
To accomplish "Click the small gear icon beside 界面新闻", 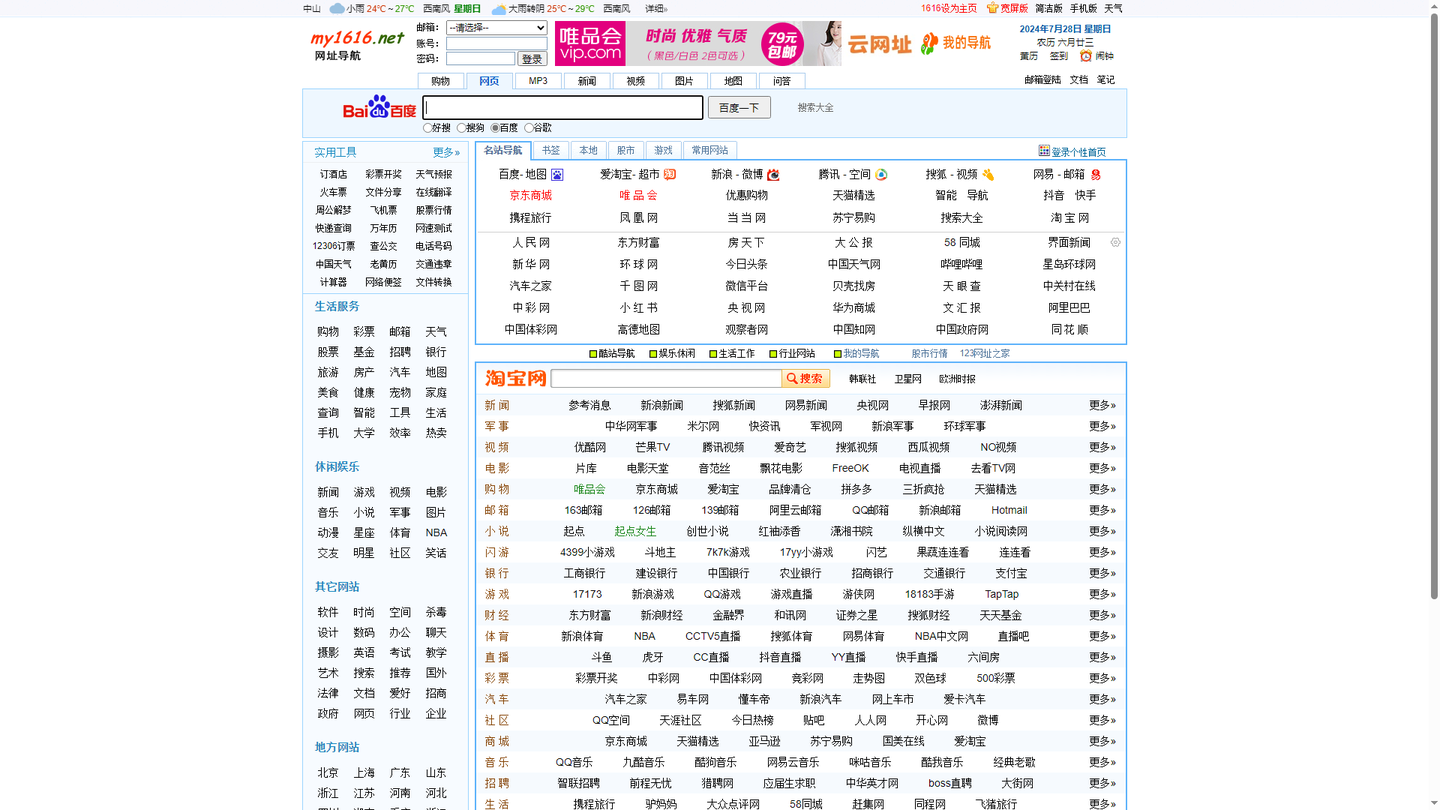I will click(1116, 242).
